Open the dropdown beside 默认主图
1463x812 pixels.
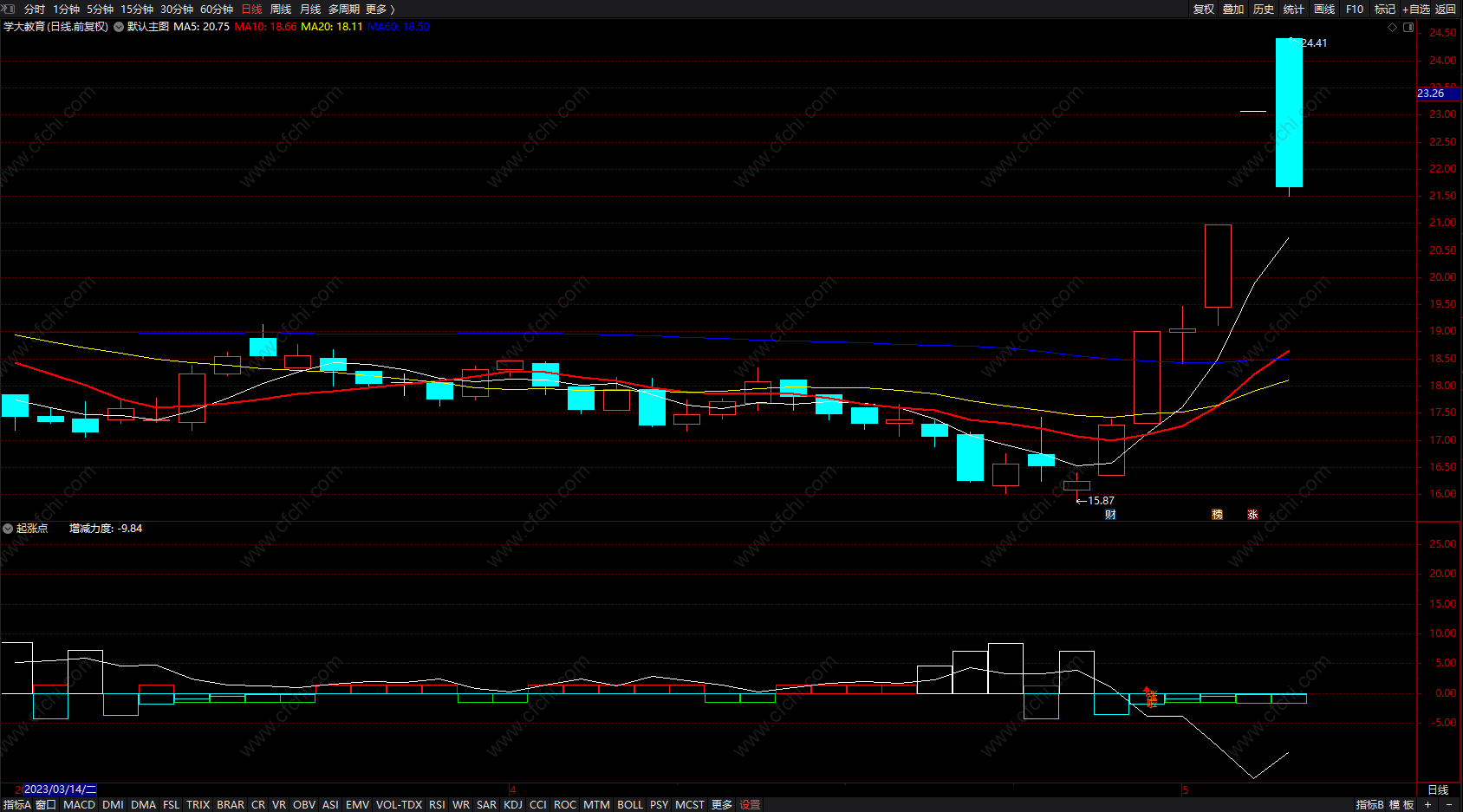[x=119, y=27]
